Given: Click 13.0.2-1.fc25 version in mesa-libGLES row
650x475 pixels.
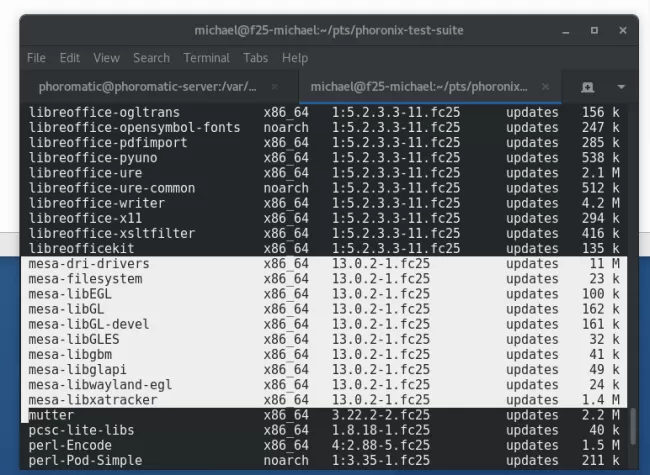Looking at the screenshot, I should [x=381, y=339].
